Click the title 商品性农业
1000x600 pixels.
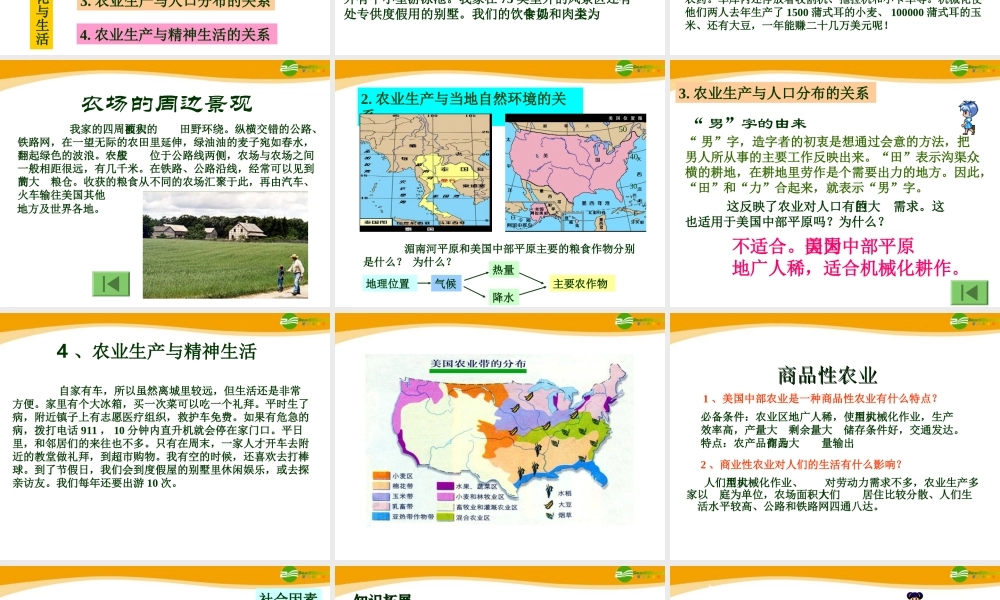pyautogui.click(x=828, y=376)
